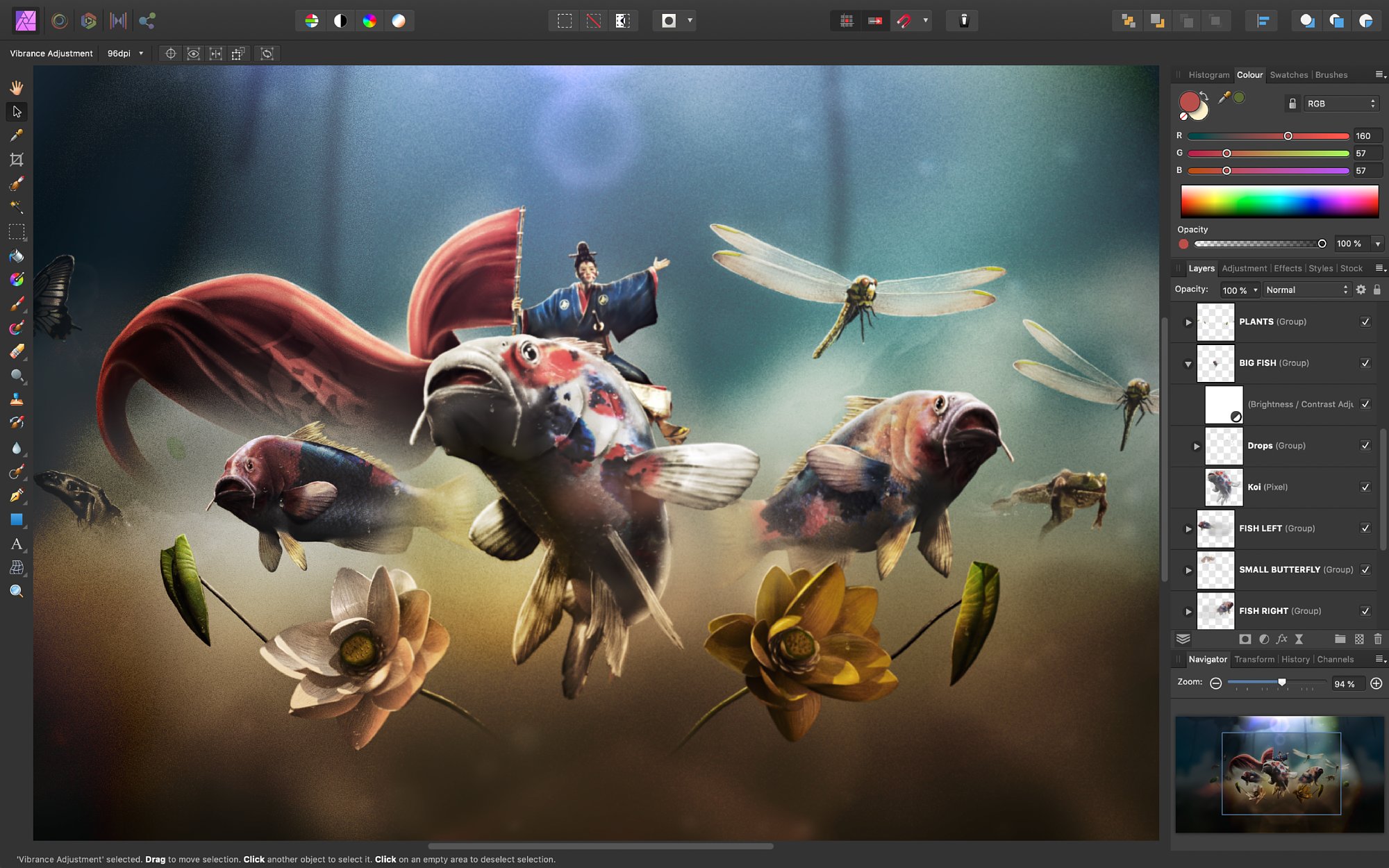Click the Navigator preview thumbnail
Viewport: 1389px width, 868px height.
[x=1279, y=774]
